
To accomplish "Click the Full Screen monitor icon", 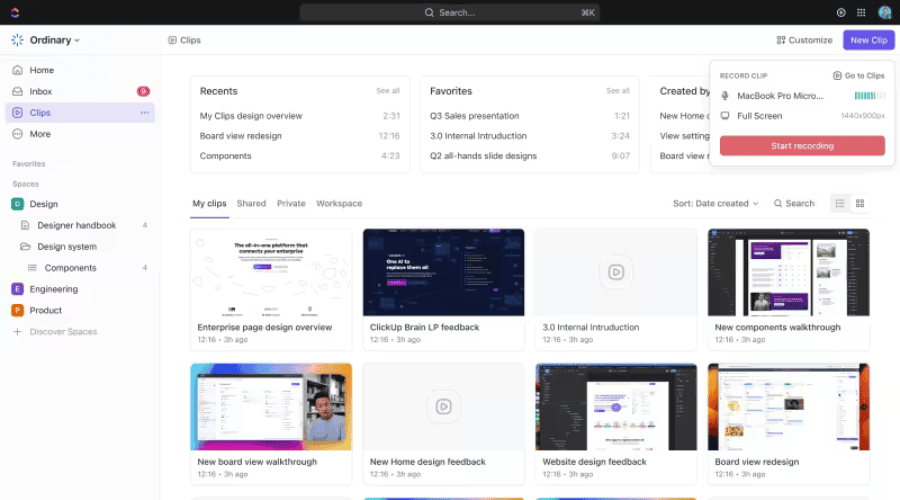I will (x=725, y=115).
